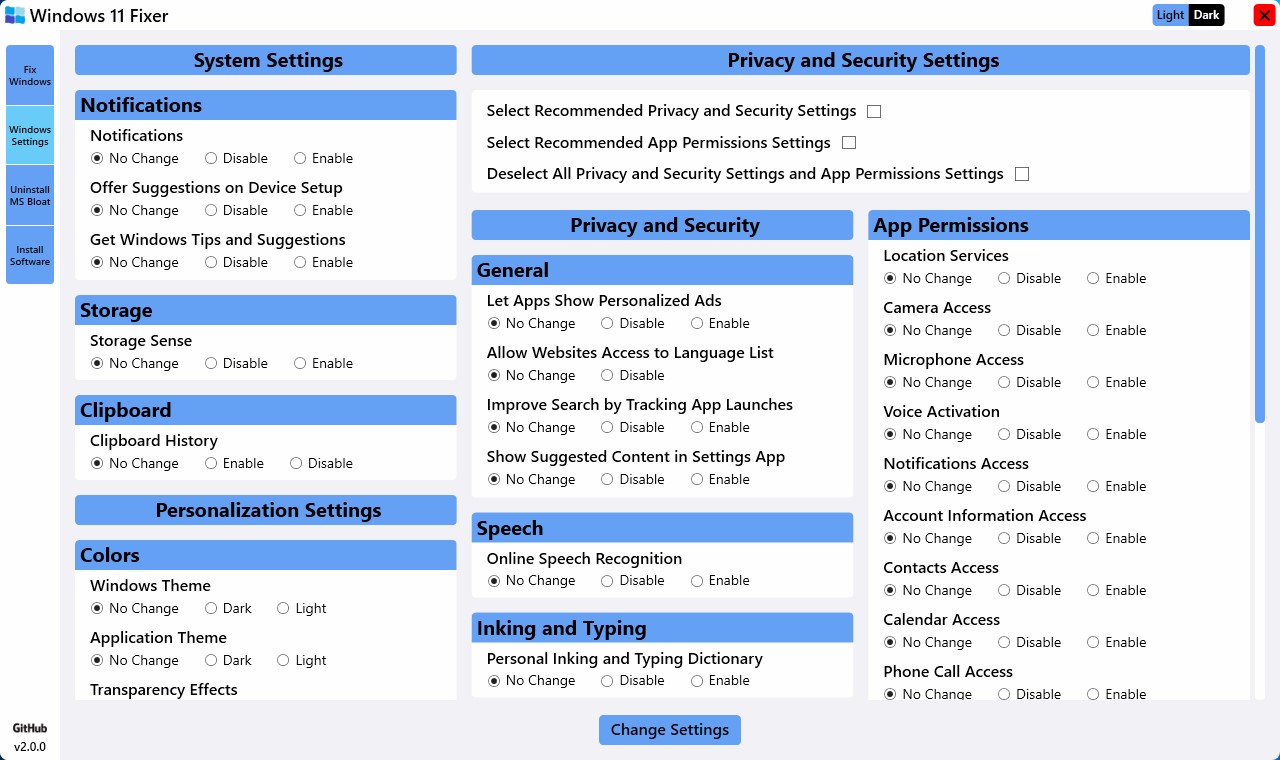Check Select Recommended Privacy and Security Settings
Image resolution: width=1280 pixels, height=760 pixels.
coord(874,111)
